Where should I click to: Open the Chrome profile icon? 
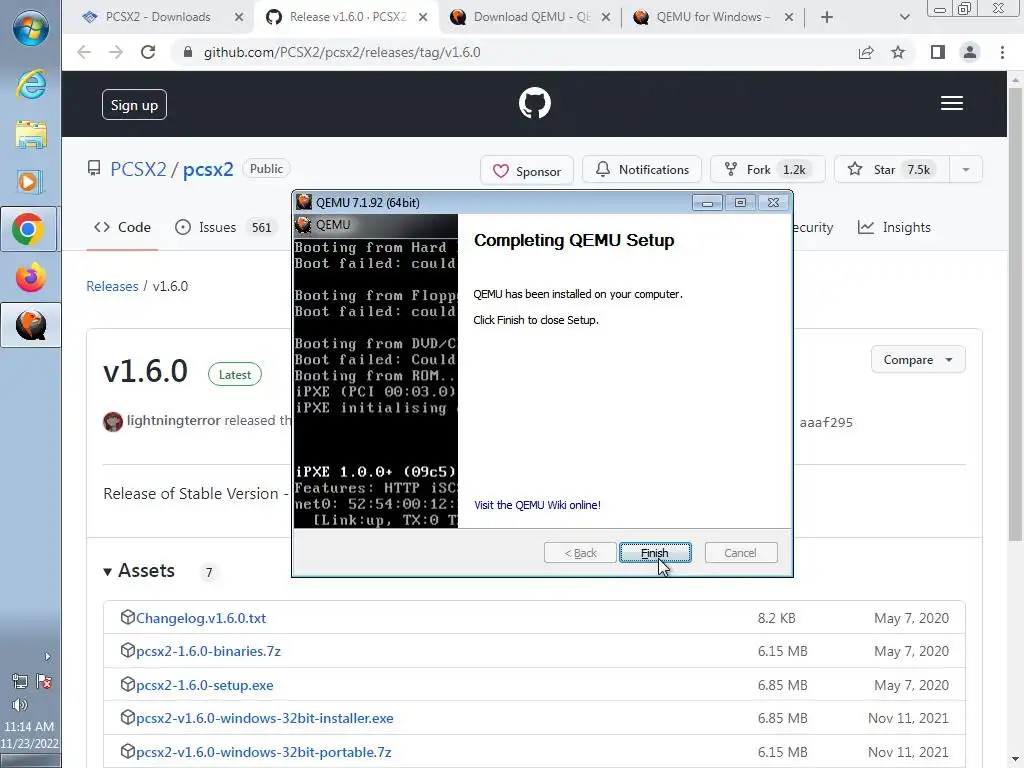click(970, 52)
